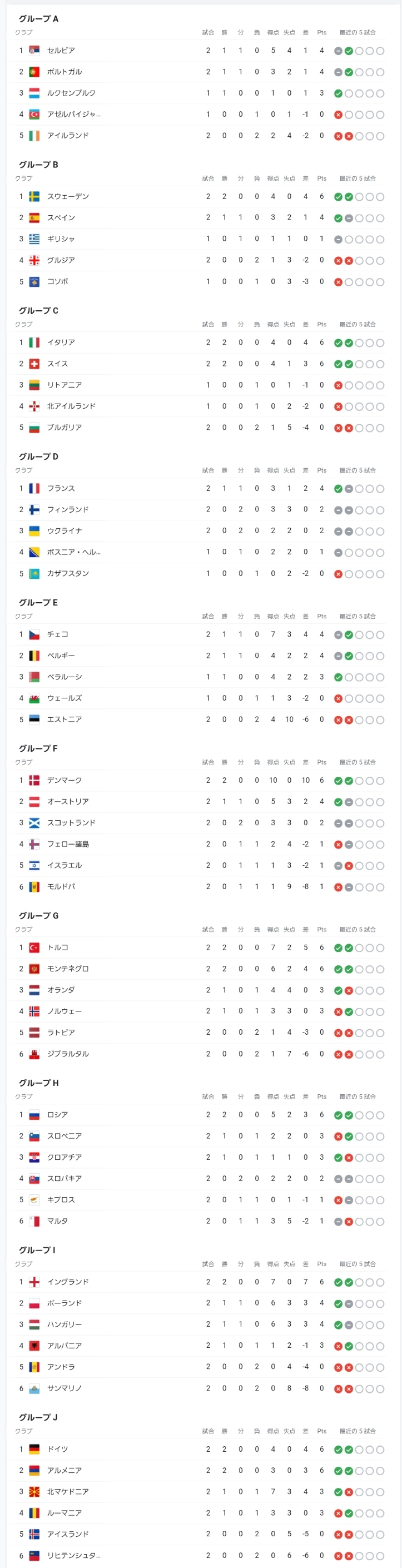This screenshot has width=402, height=1568.
Task: Click the Turkey flag in Group G
Action: pos(34,947)
